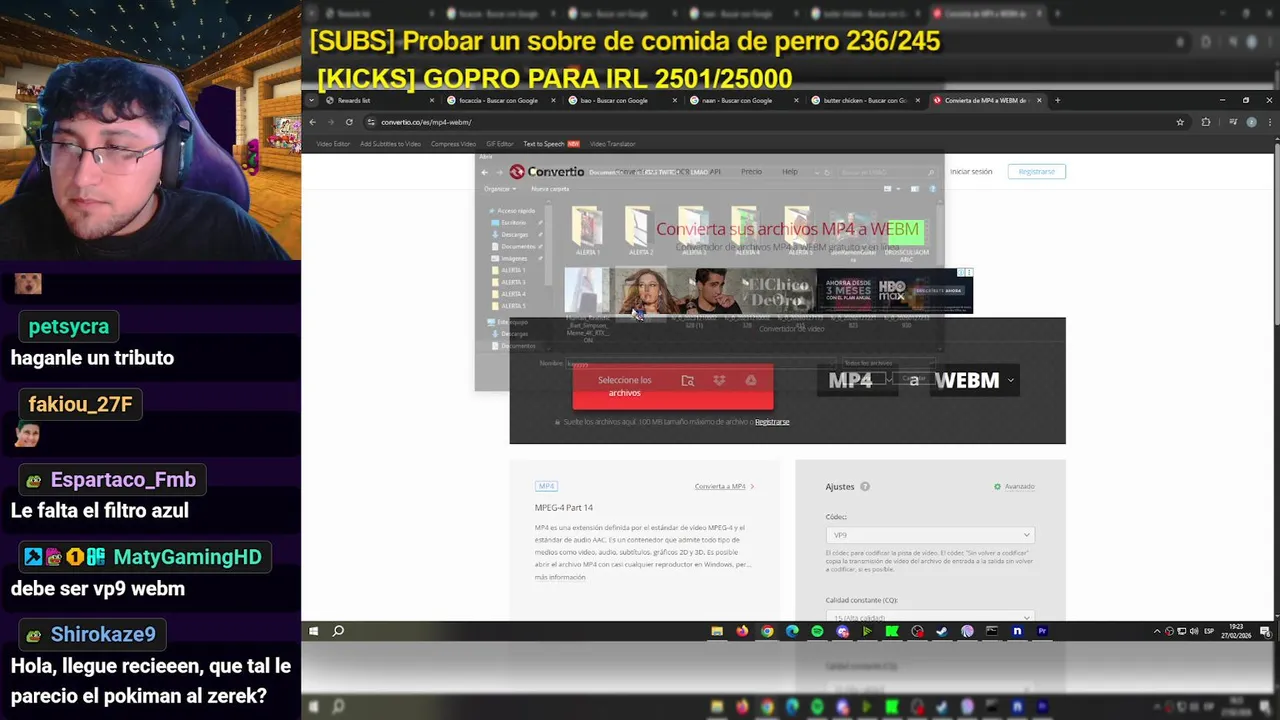Switch to the Rewards list tab

coord(380,100)
